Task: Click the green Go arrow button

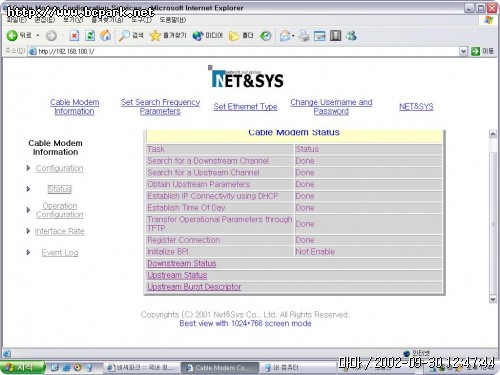Action: point(475,51)
